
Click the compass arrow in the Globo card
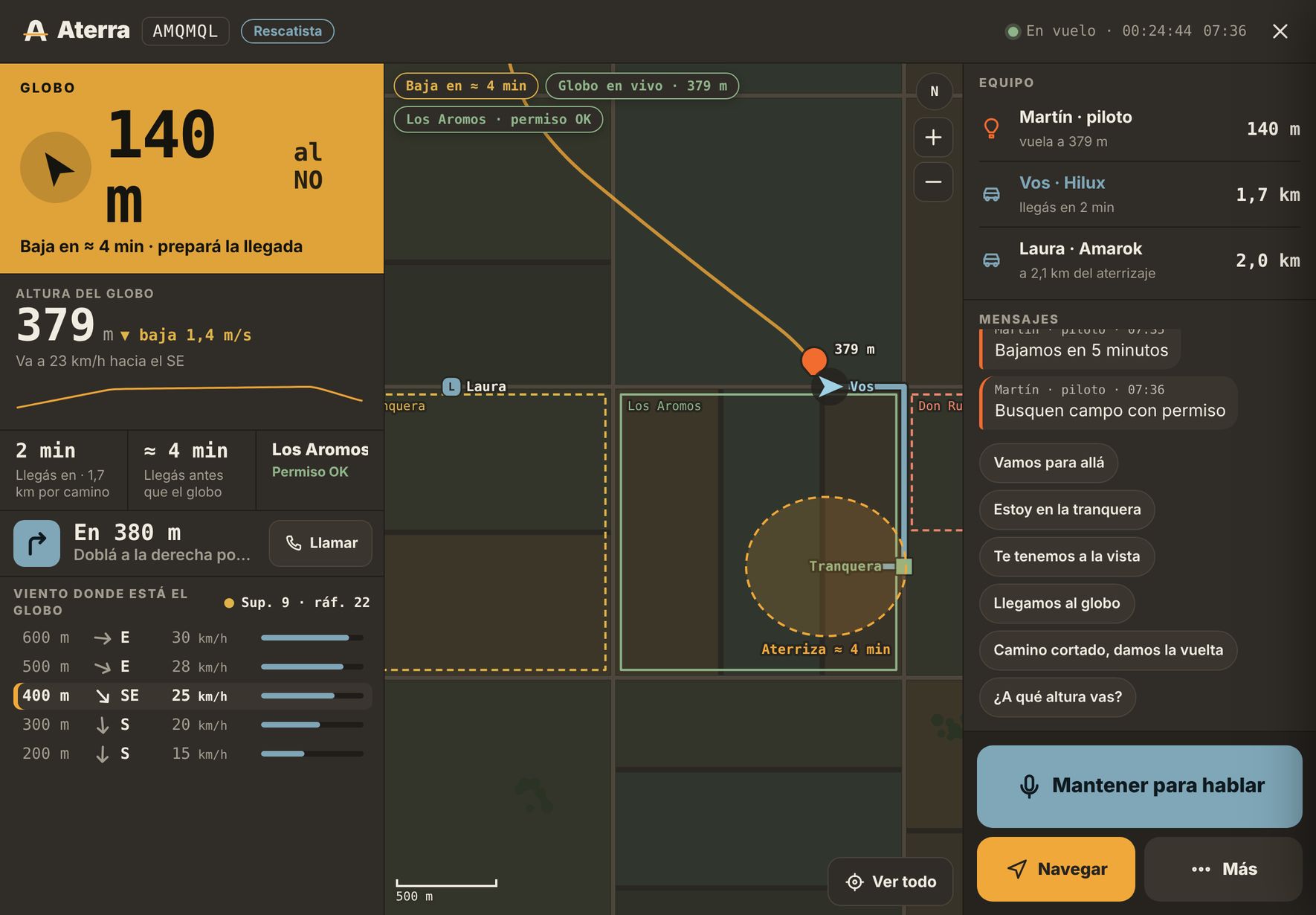pyautogui.click(x=56, y=167)
